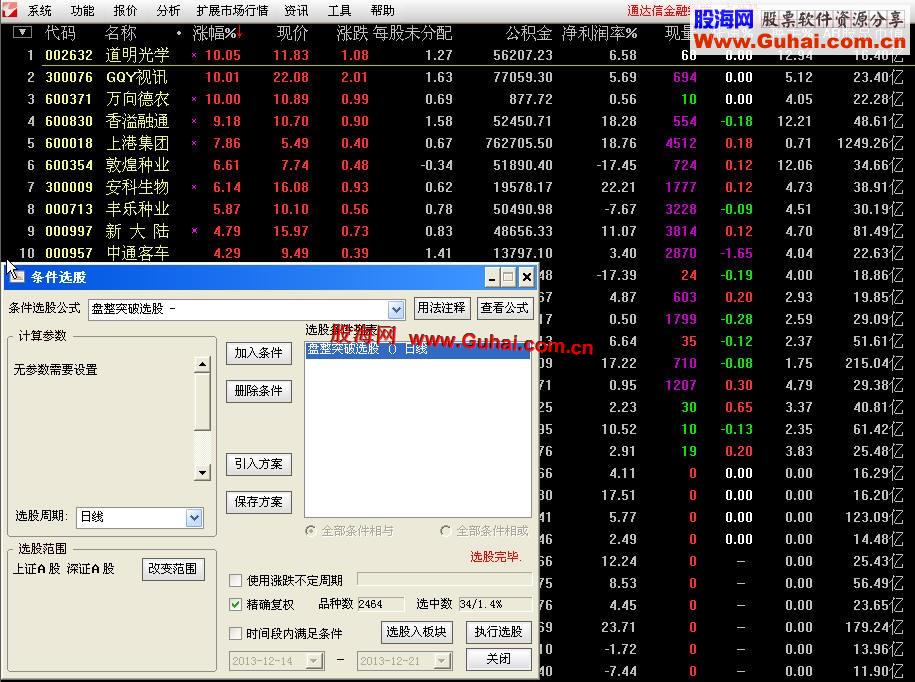The height and width of the screenshot is (682, 915).
Task: Click the 公积金 column header
Action: click(529, 33)
